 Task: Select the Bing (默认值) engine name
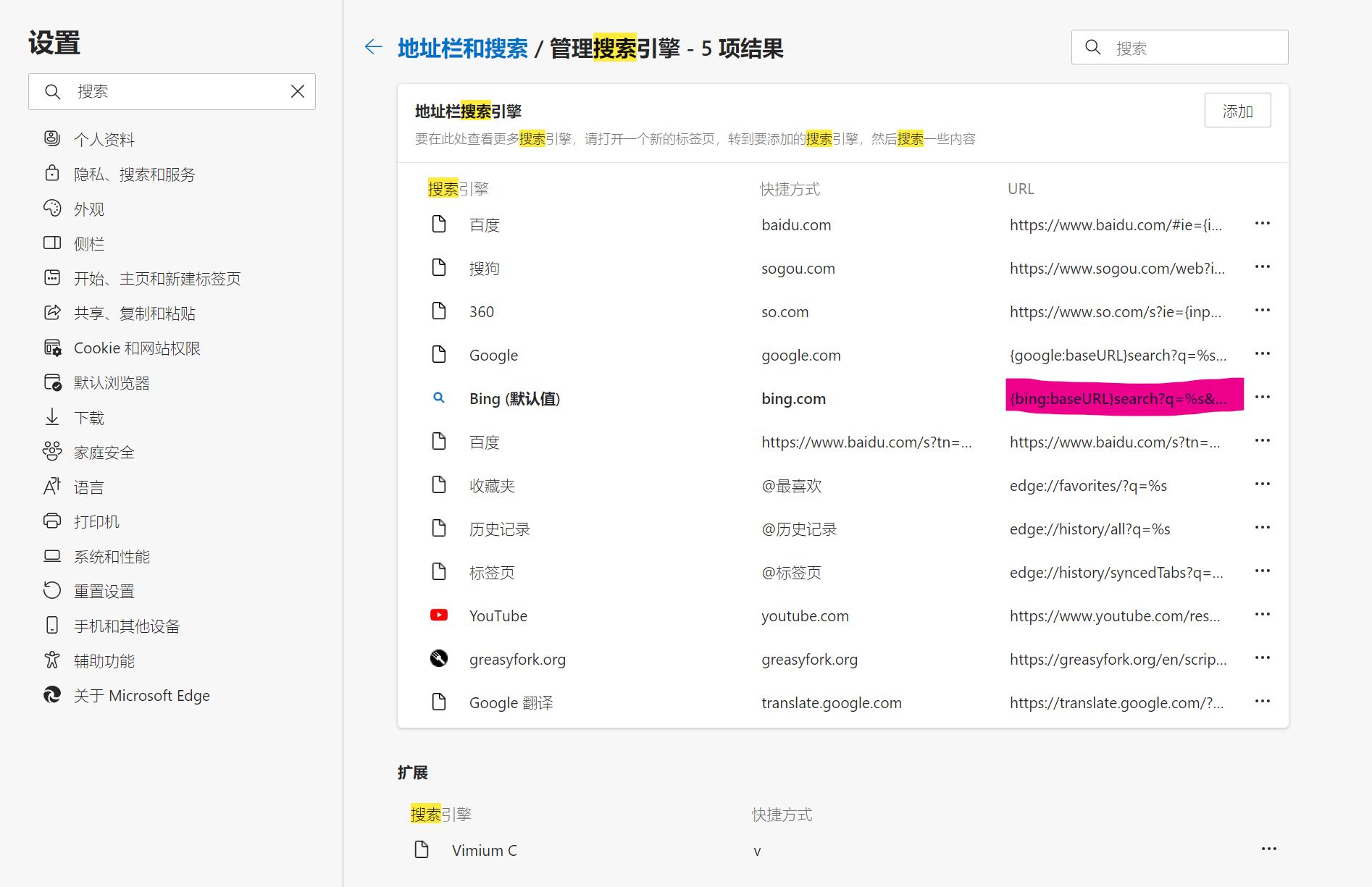pyautogui.click(x=514, y=399)
